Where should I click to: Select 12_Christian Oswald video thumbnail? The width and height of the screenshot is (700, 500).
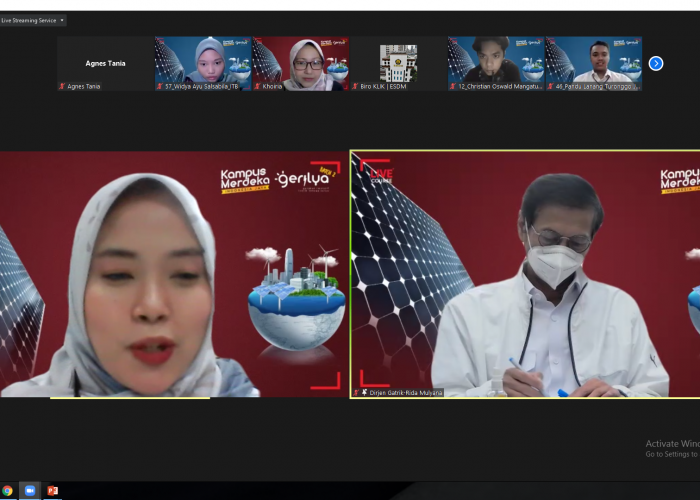496,63
